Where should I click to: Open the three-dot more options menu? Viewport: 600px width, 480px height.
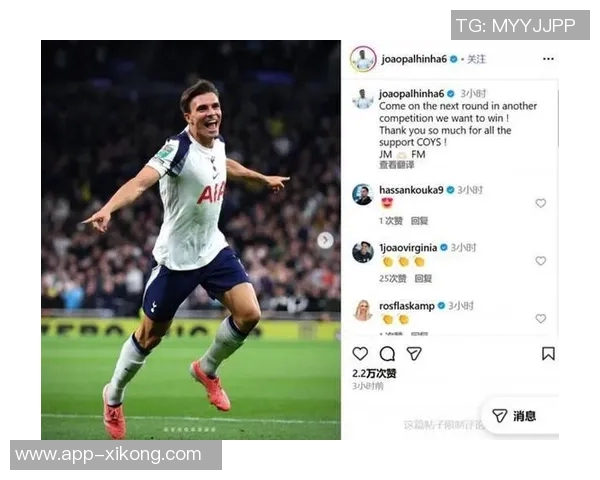[548, 59]
